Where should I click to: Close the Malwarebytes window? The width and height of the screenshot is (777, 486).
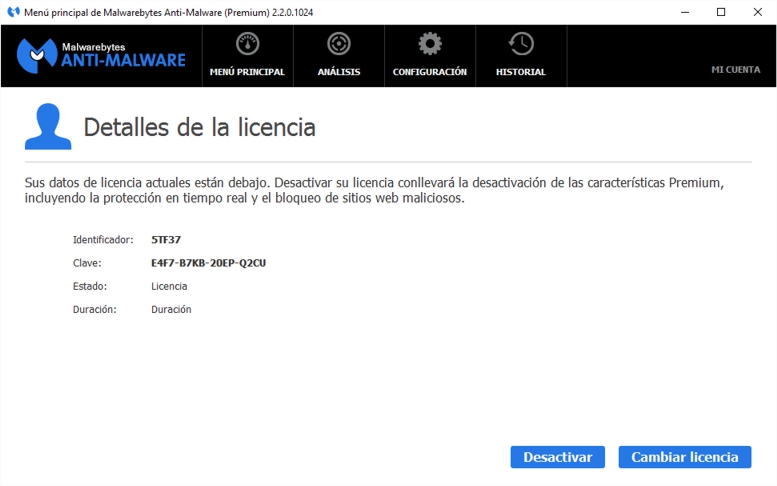pyautogui.click(x=758, y=12)
